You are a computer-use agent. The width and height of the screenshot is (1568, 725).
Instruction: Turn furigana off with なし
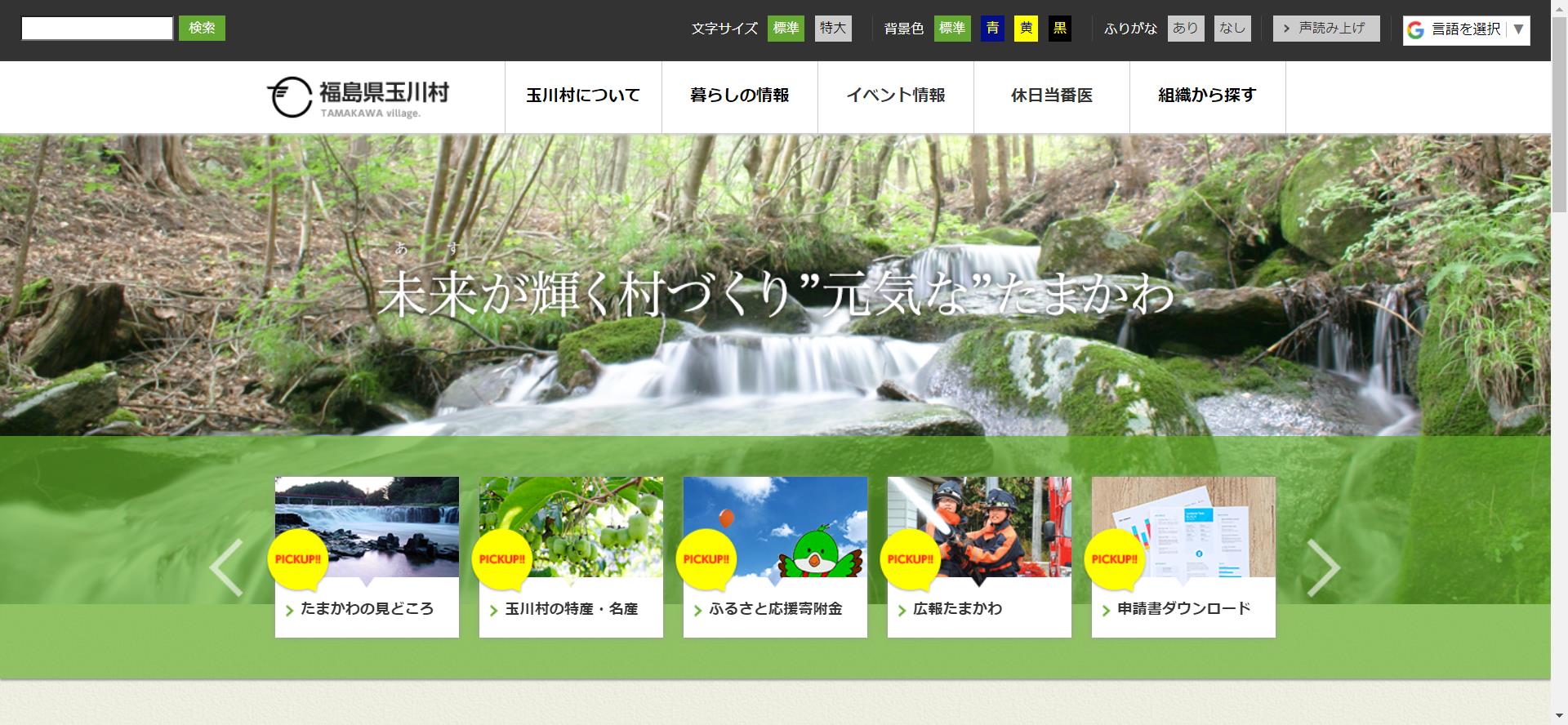[x=1232, y=29]
